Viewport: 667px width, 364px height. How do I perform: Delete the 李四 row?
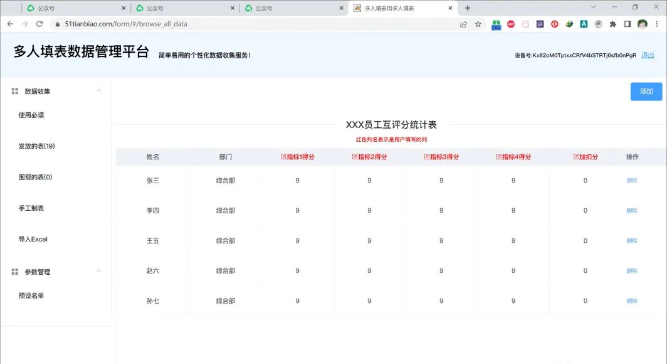[632, 210]
